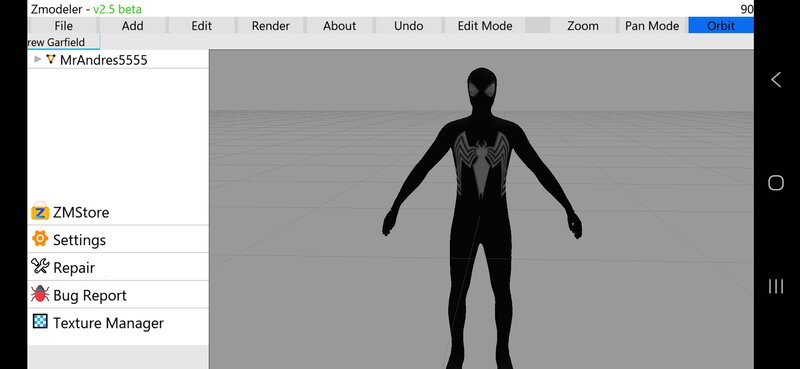Screen dimensions: 800x369
Task: Click the Texture Manager checkerboard icon
Action: (x=40, y=322)
